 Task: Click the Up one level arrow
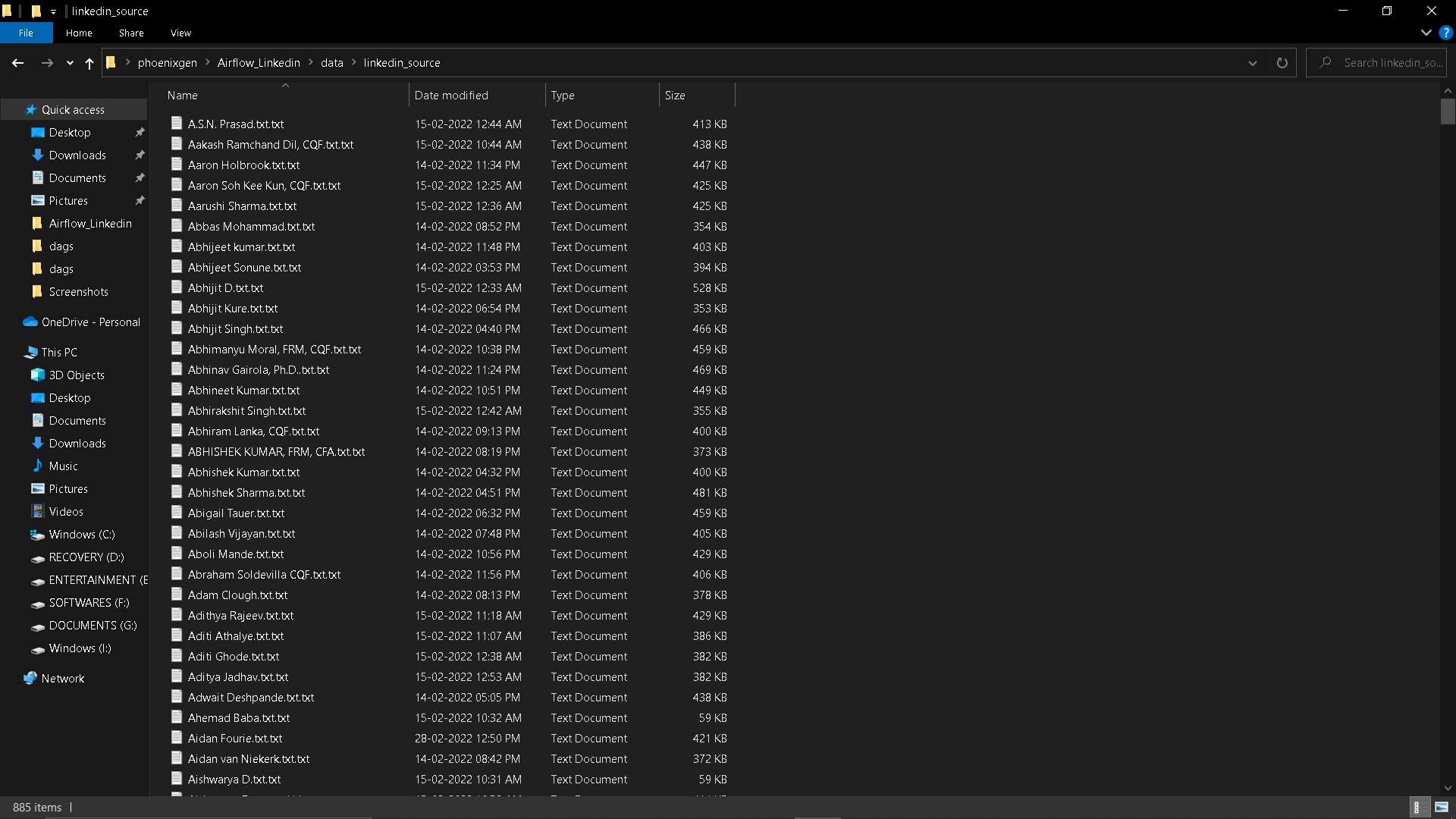(x=89, y=63)
